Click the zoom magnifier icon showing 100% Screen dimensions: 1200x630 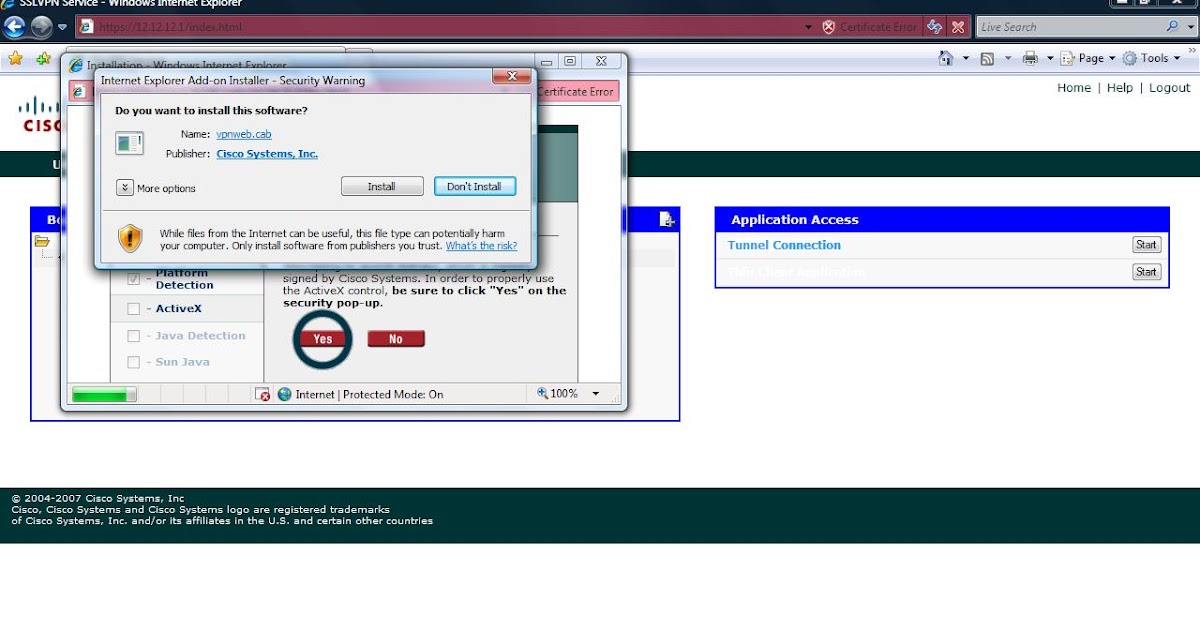coord(543,394)
